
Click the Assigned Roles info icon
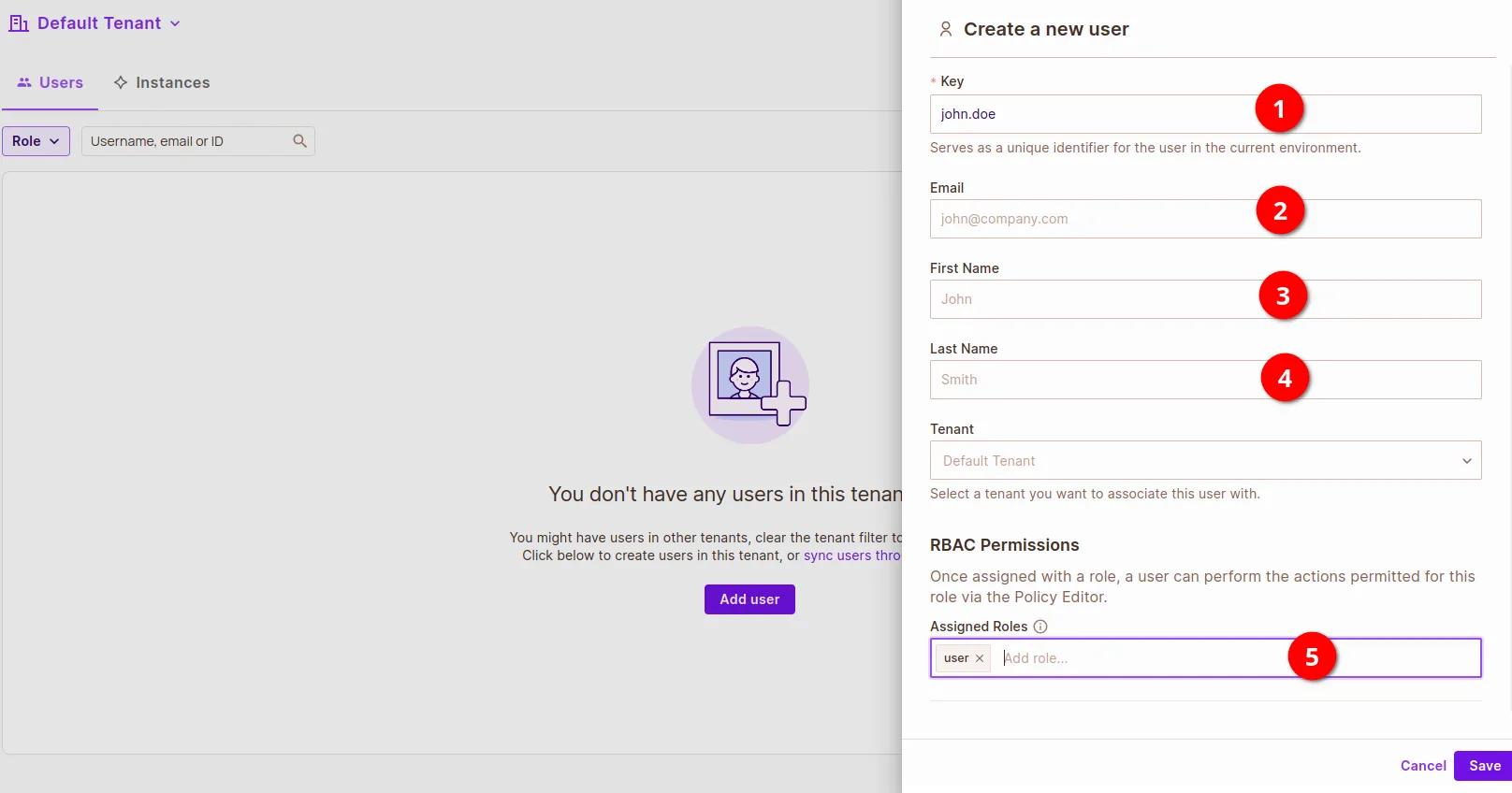coord(1040,627)
